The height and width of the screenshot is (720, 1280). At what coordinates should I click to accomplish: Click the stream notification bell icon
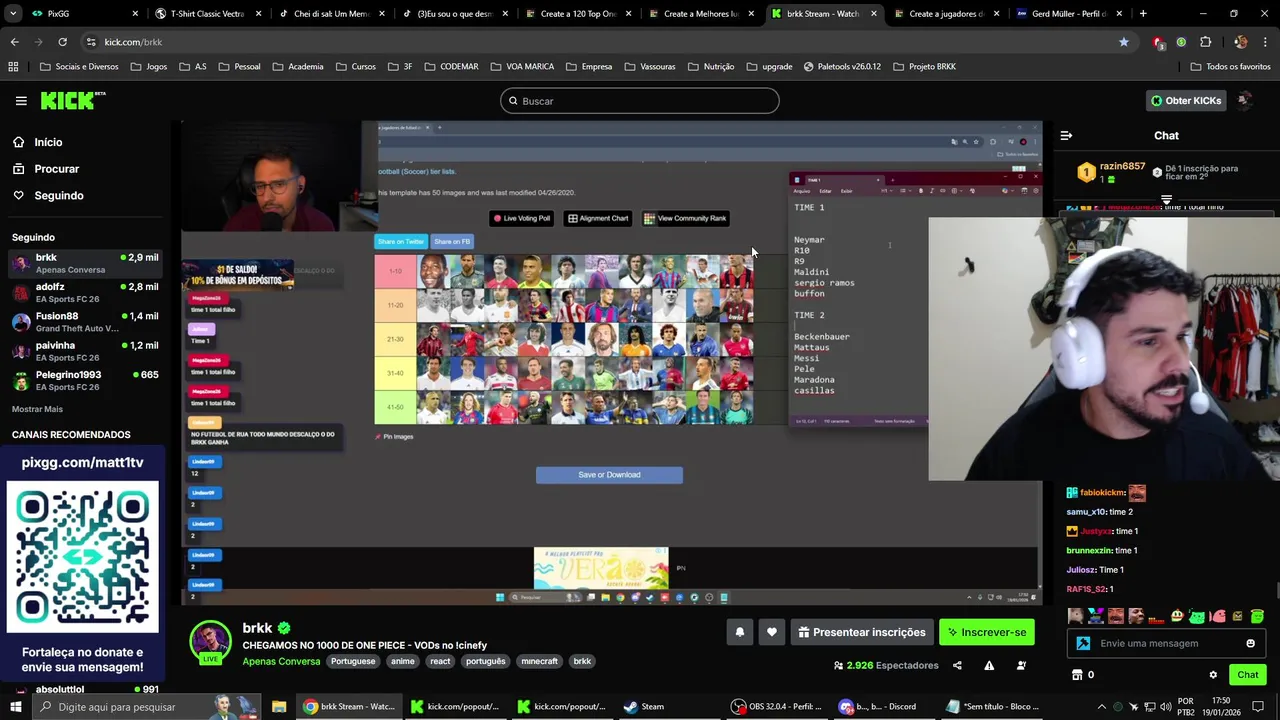740,632
